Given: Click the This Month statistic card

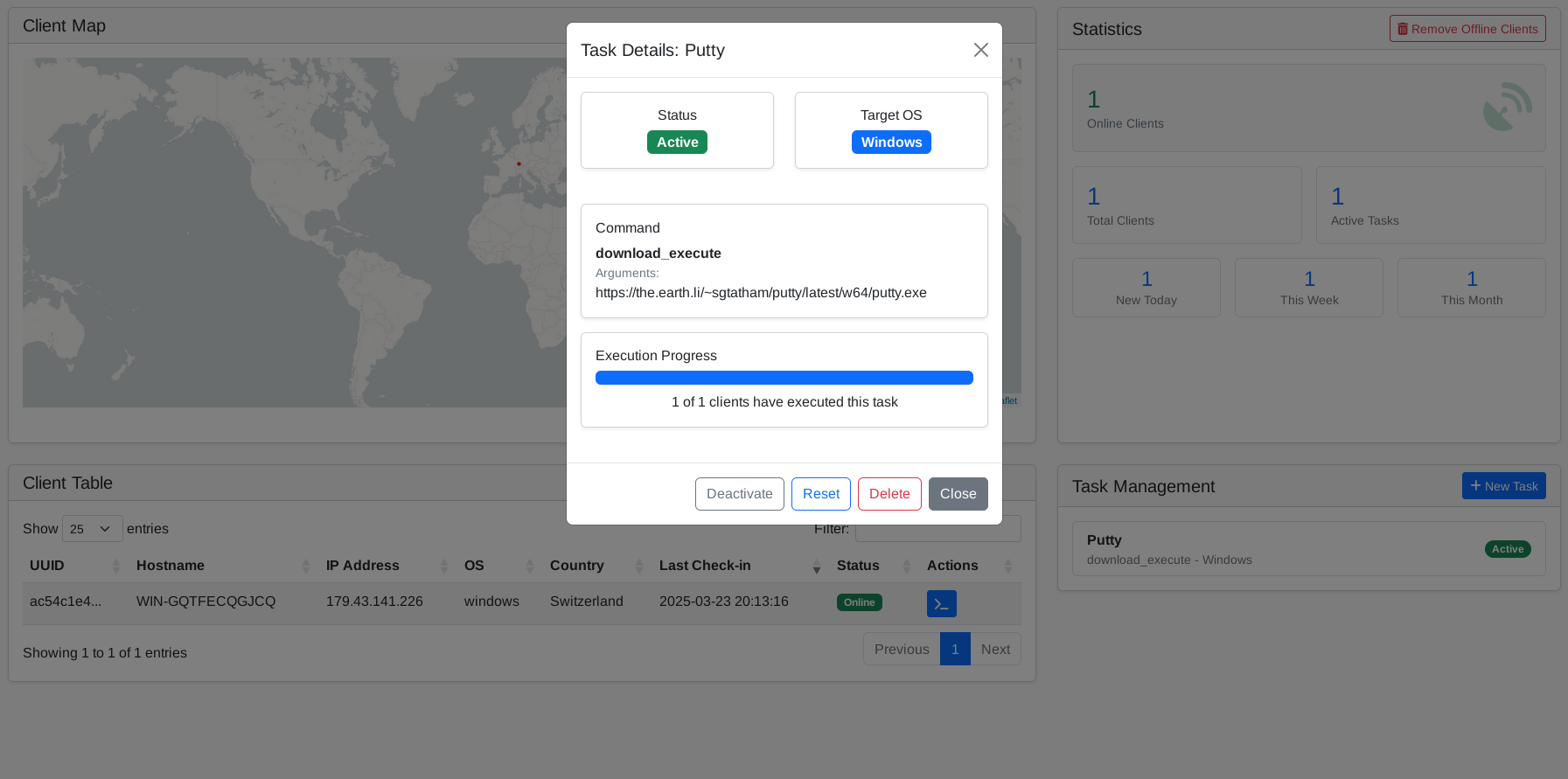Looking at the screenshot, I should [x=1472, y=288].
